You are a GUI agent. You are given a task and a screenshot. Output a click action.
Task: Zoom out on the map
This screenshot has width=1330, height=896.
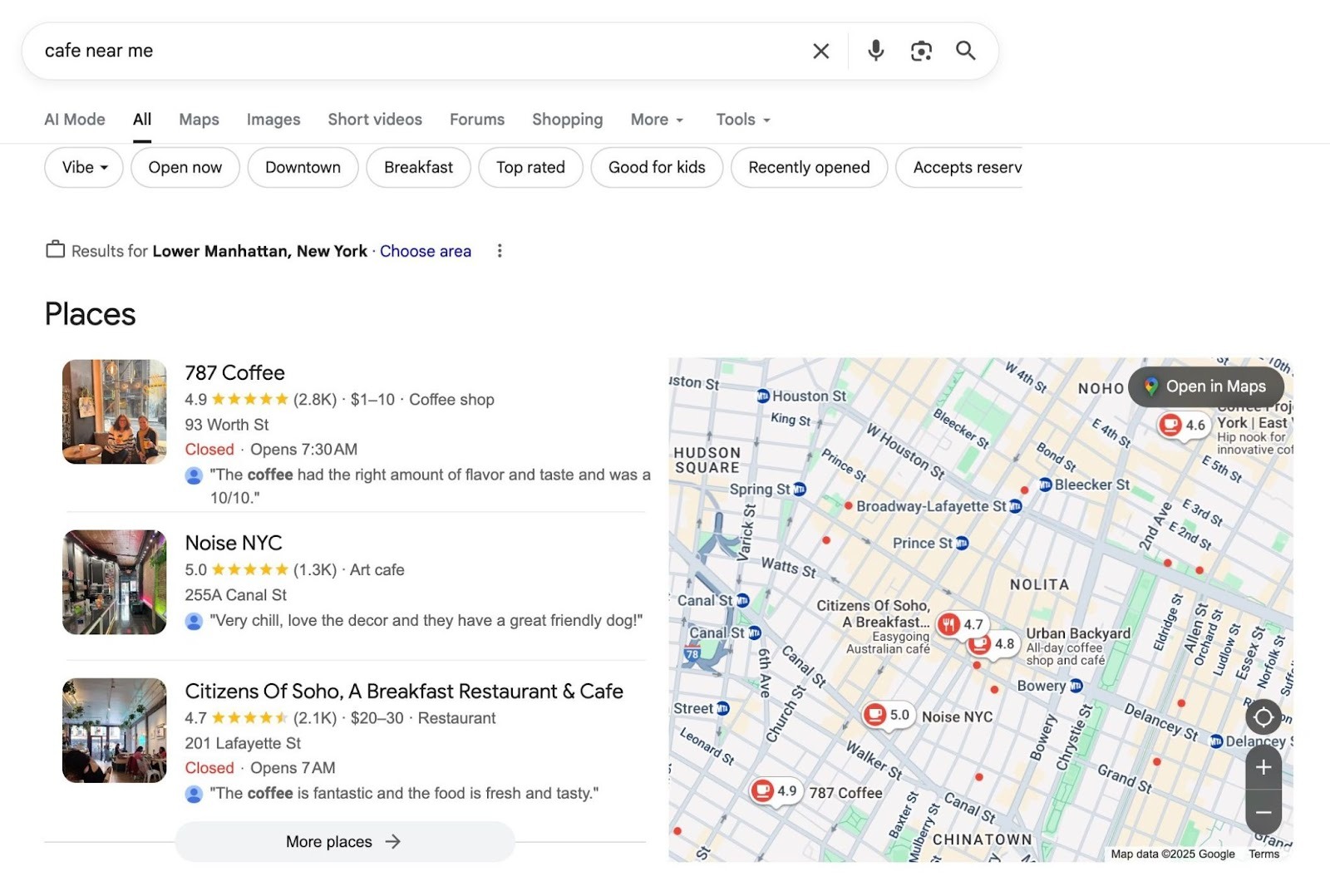point(1263,811)
